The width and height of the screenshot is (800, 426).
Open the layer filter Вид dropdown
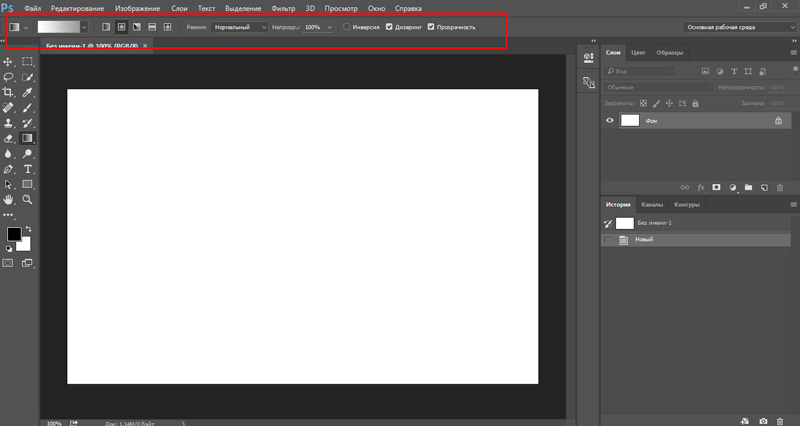639,71
